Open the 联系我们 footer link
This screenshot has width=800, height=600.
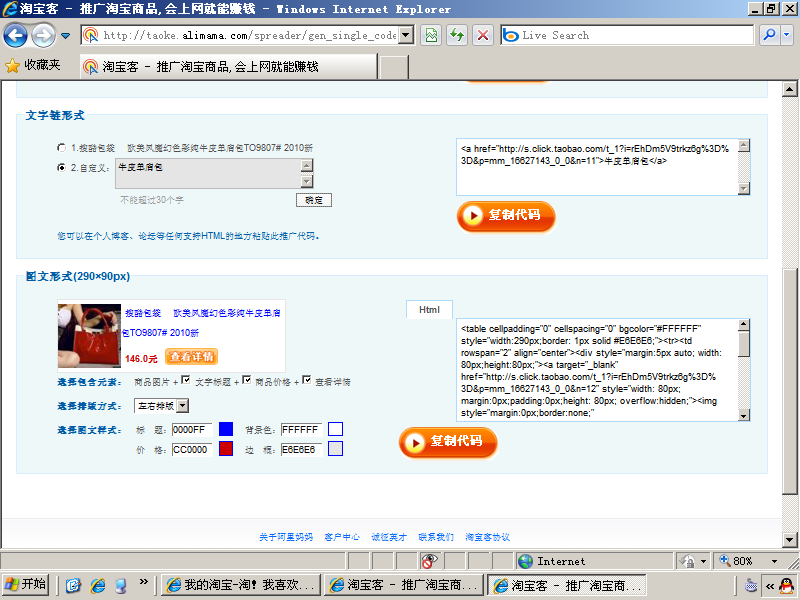436,537
